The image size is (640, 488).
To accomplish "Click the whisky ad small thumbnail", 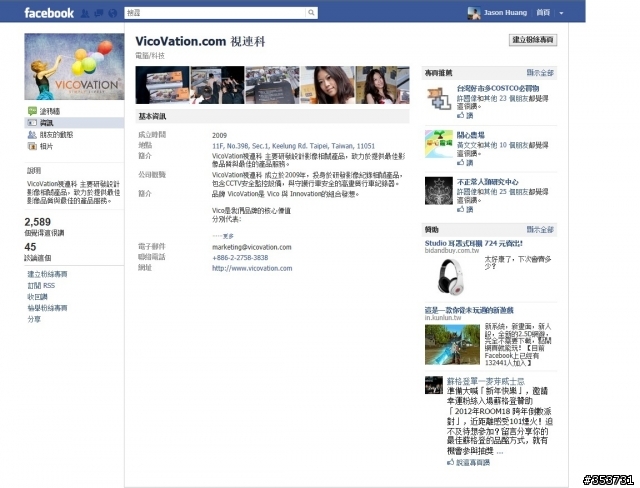I will (433, 385).
